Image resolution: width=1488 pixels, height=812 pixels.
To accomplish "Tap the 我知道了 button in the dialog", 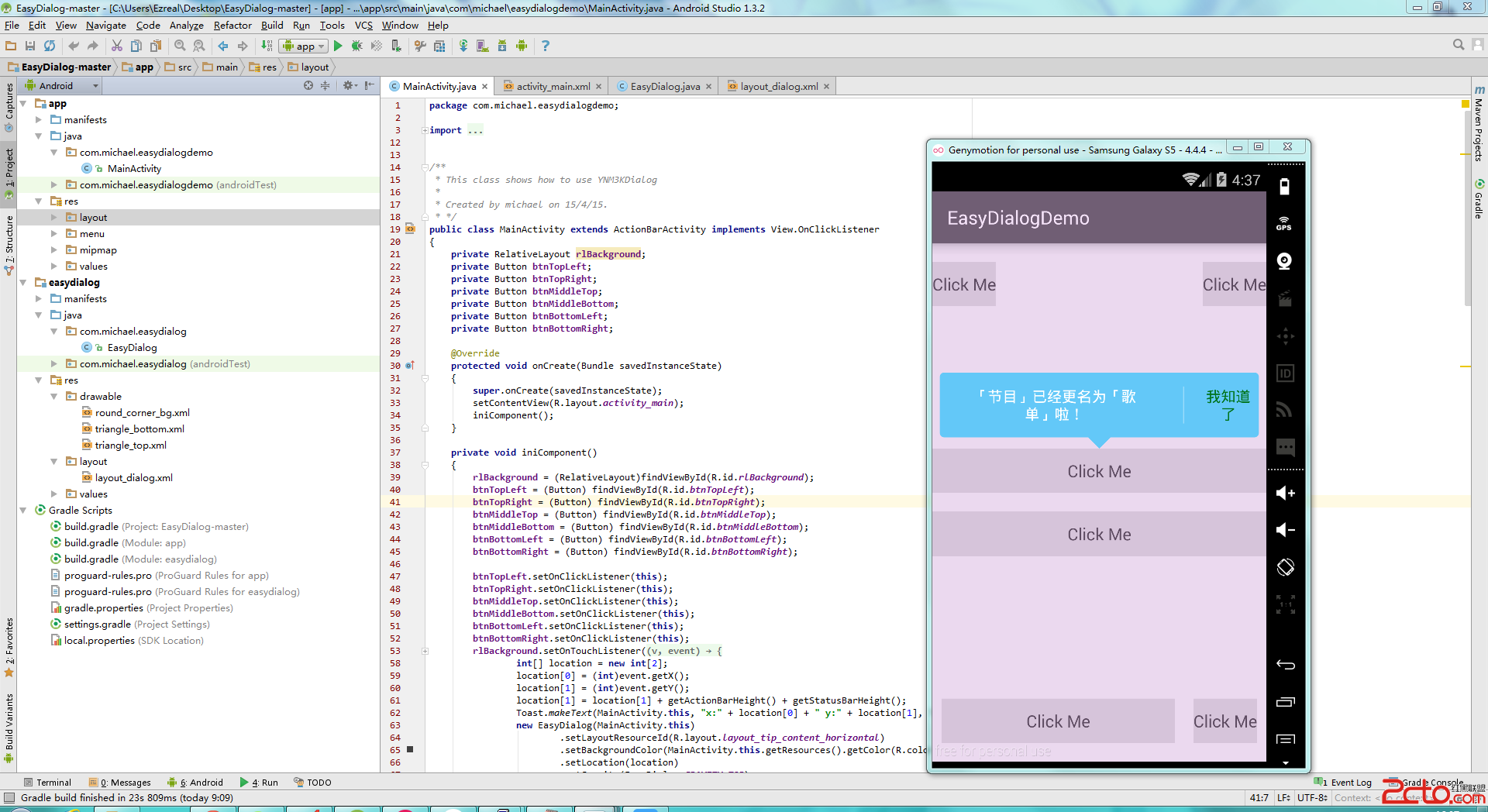I will point(1227,405).
